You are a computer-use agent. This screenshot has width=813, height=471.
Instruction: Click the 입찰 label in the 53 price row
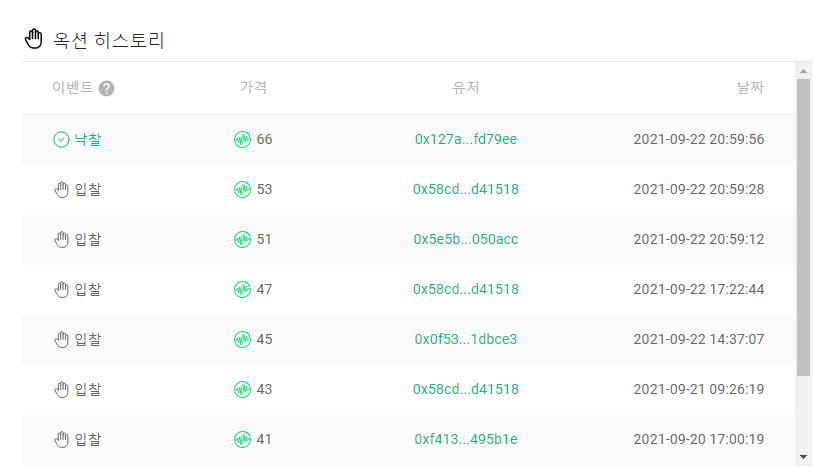pyautogui.click(x=88, y=189)
